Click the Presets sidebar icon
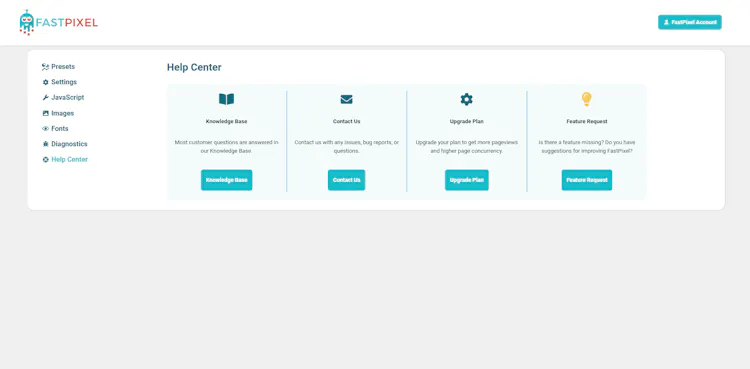750x369 pixels. click(45, 67)
